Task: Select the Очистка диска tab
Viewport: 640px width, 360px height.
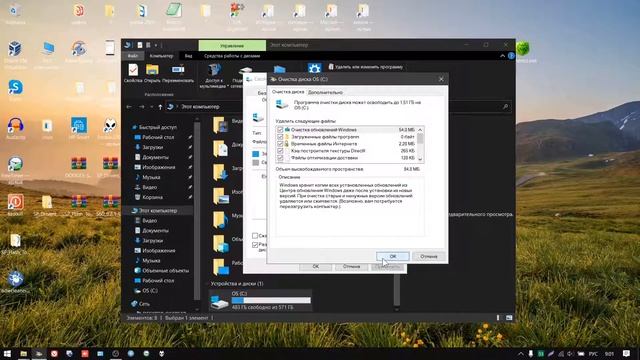Action: pyautogui.click(x=288, y=92)
